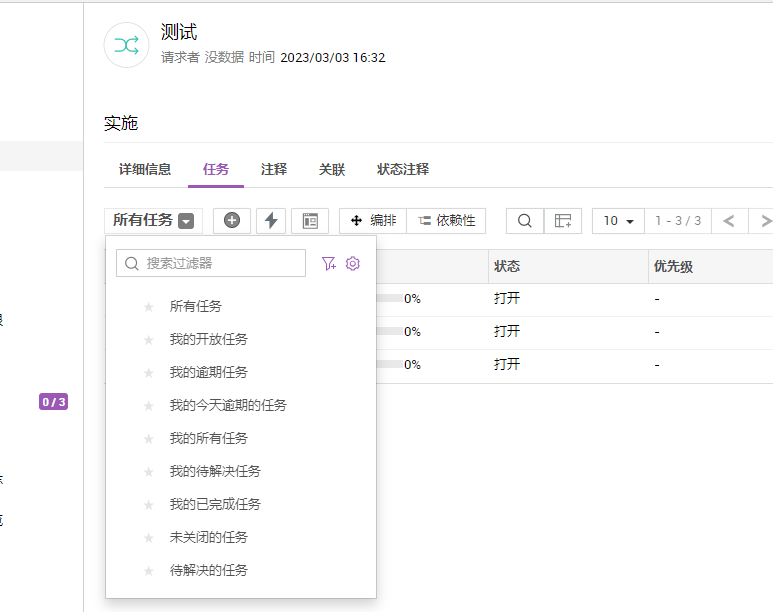Switch to the 详细信息 tab
The image size is (773, 612).
click(x=145, y=170)
